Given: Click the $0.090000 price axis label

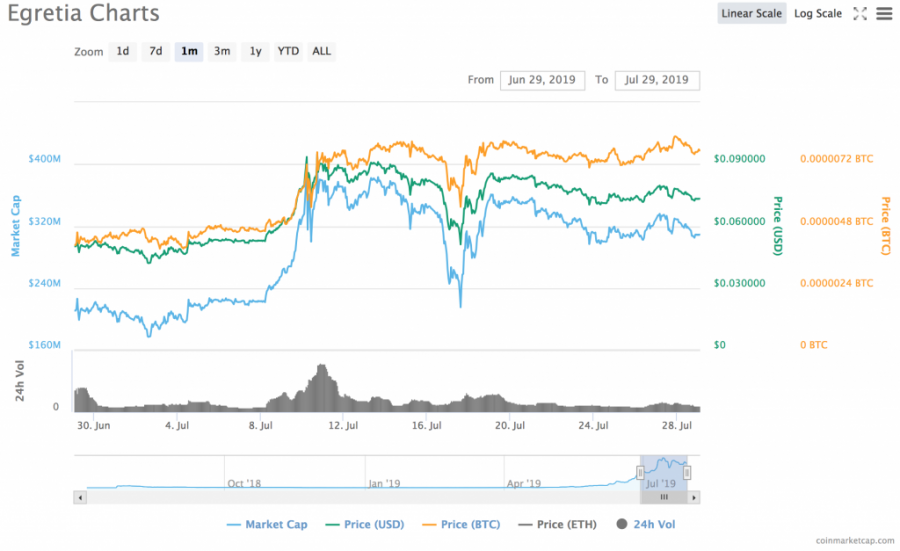Looking at the screenshot, I should pyautogui.click(x=739, y=159).
